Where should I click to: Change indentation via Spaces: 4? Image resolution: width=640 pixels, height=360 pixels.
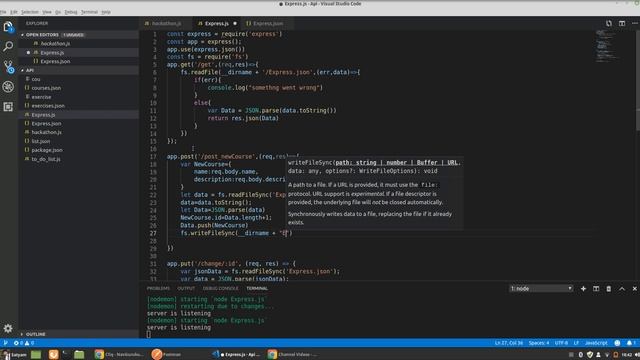click(539, 343)
